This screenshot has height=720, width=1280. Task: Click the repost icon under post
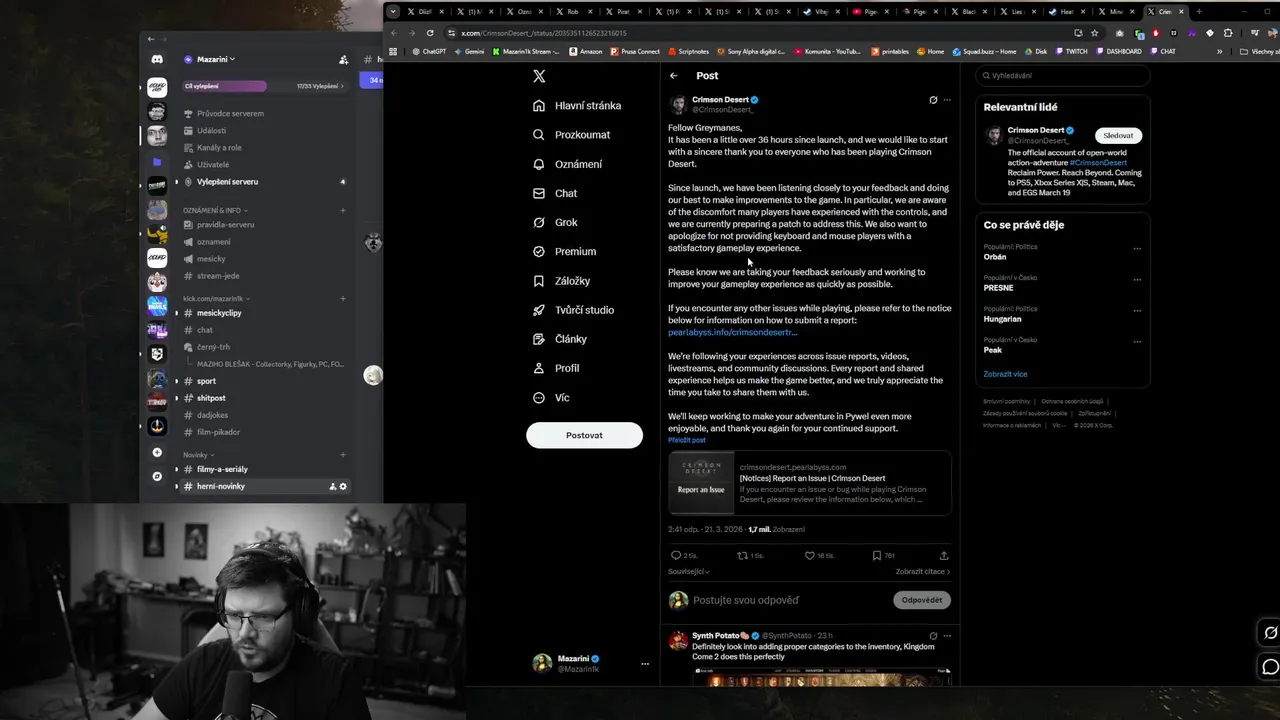coord(743,555)
